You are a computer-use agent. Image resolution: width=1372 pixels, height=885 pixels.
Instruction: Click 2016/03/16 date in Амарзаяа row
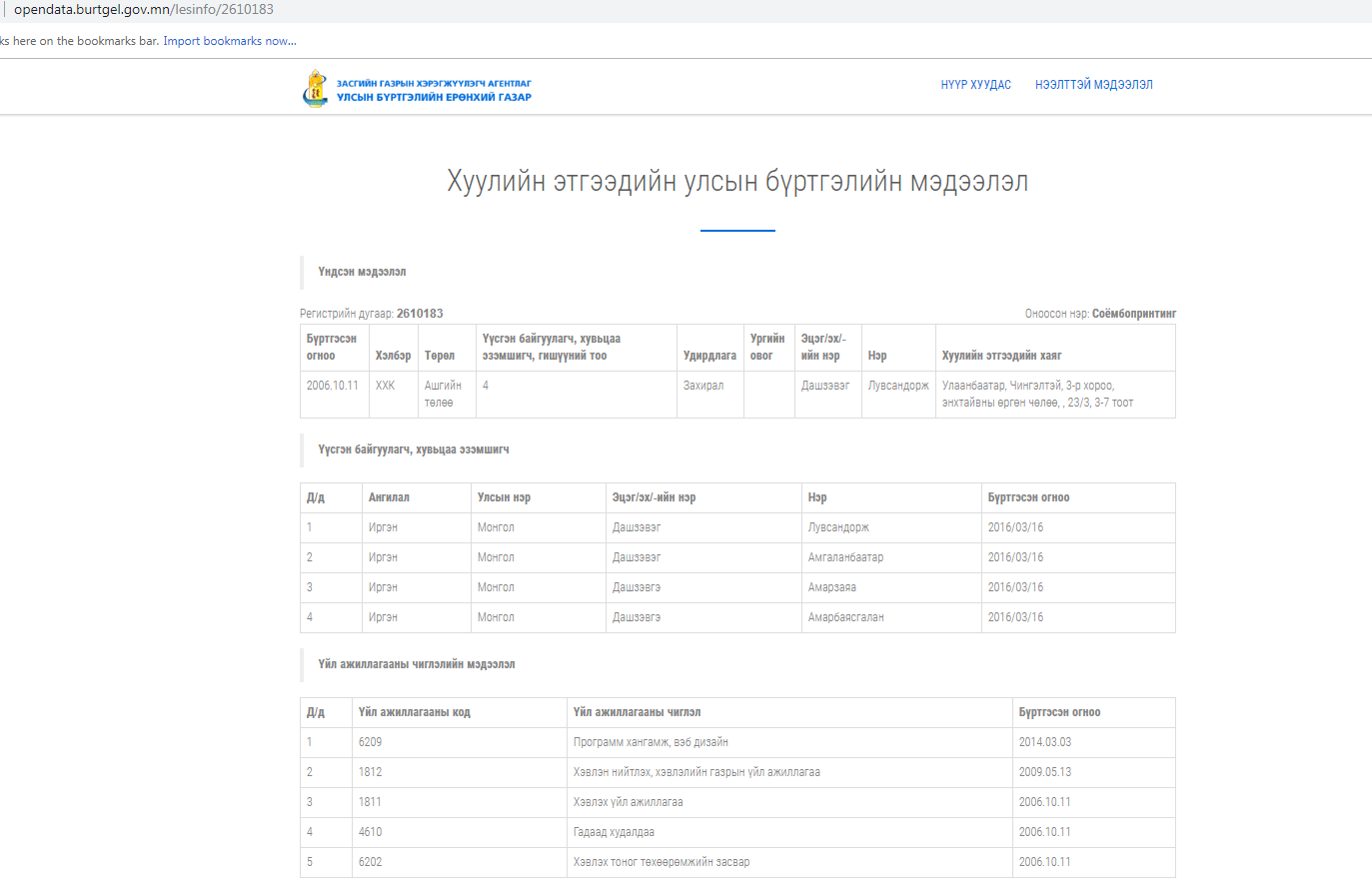pyautogui.click(x=1015, y=587)
